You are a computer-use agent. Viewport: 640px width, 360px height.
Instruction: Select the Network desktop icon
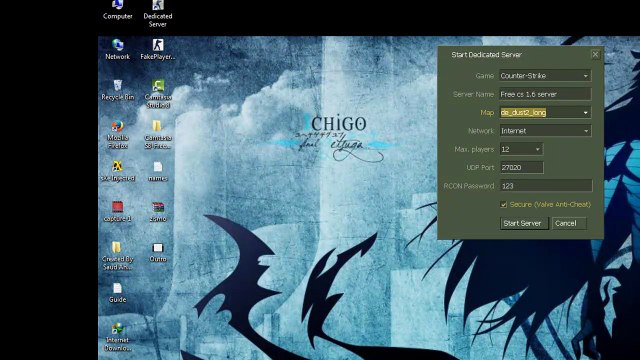118,49
